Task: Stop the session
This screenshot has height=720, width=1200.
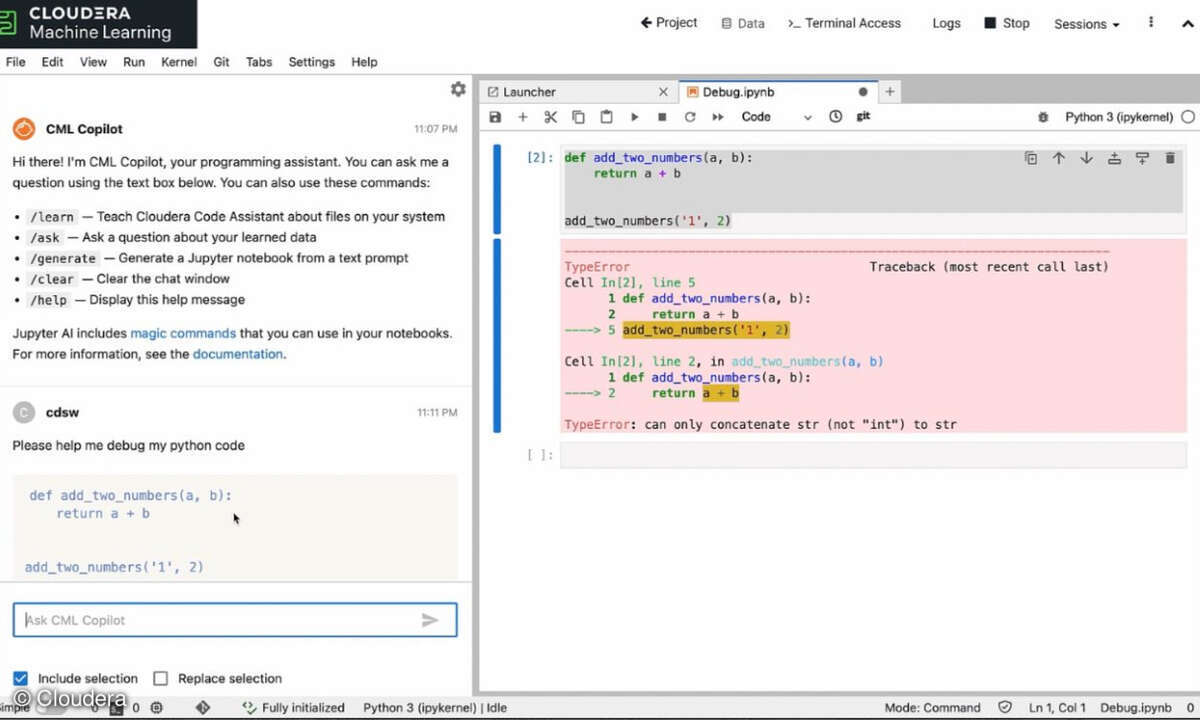Action: pyautogui.click(x=1007, y=23)
